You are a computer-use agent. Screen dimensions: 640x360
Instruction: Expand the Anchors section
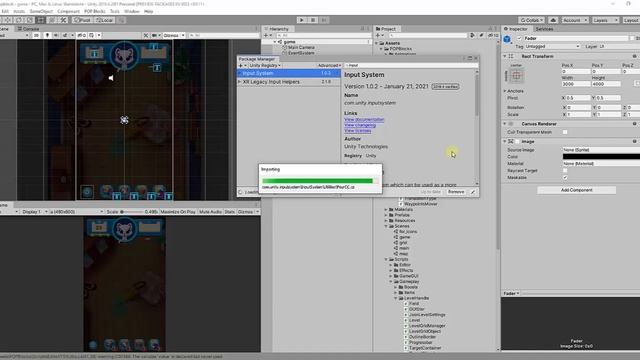click(x=505, y=91)
